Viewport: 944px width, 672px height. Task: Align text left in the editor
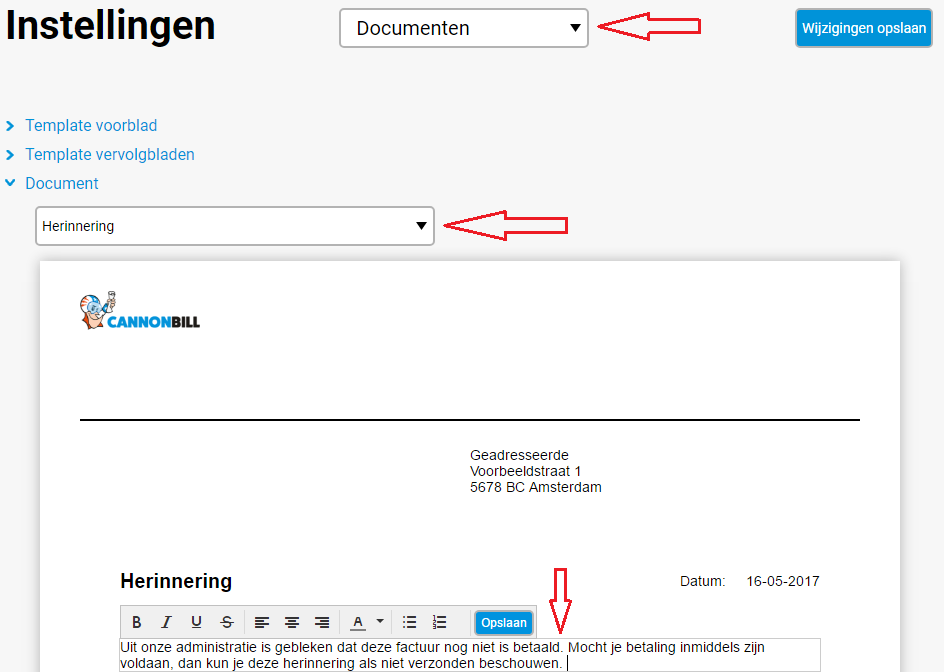tap(262, 622)
